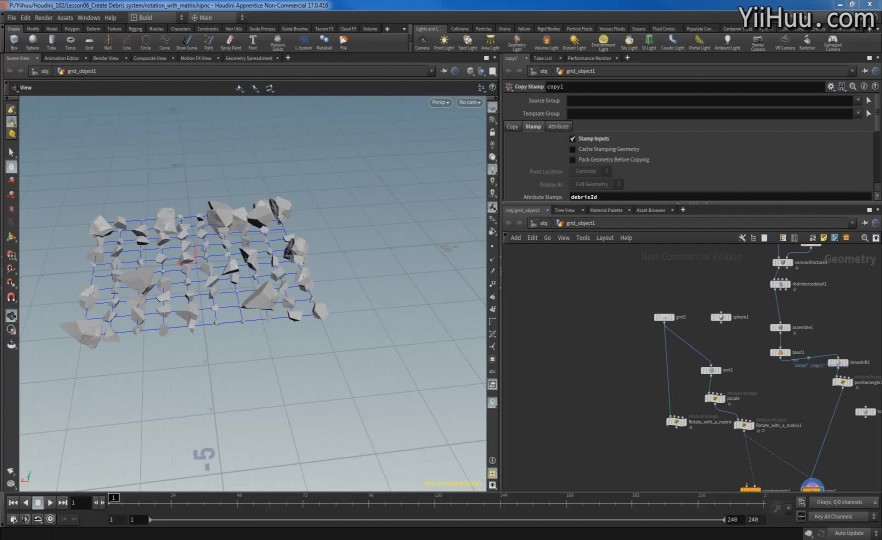Screen dimensions: 882x540
Task: Select the Box shelf tool
Action: coord(14,42)
